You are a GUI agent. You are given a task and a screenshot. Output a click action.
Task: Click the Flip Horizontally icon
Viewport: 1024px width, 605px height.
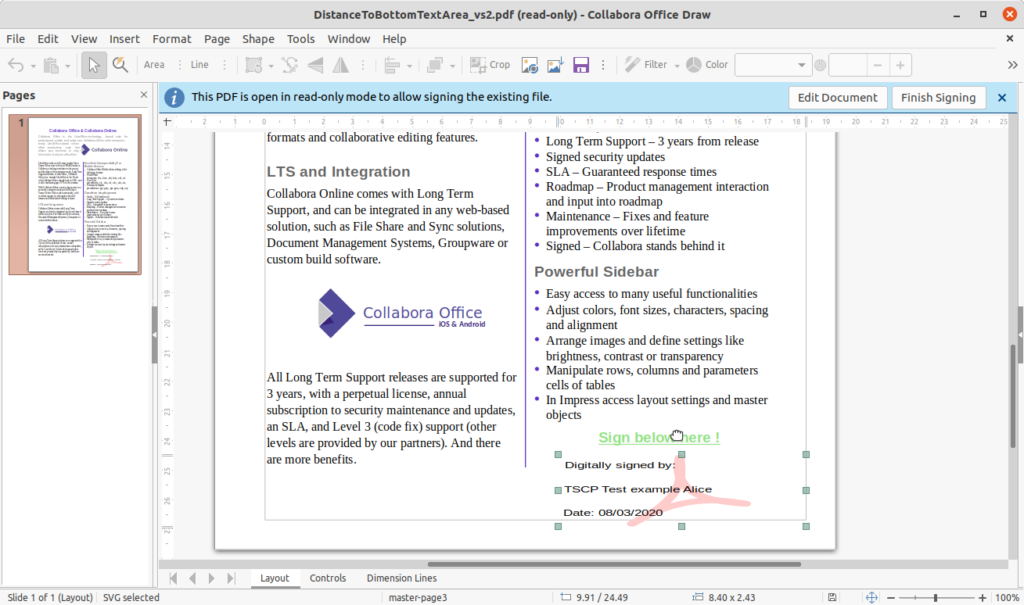coord(340,65)
